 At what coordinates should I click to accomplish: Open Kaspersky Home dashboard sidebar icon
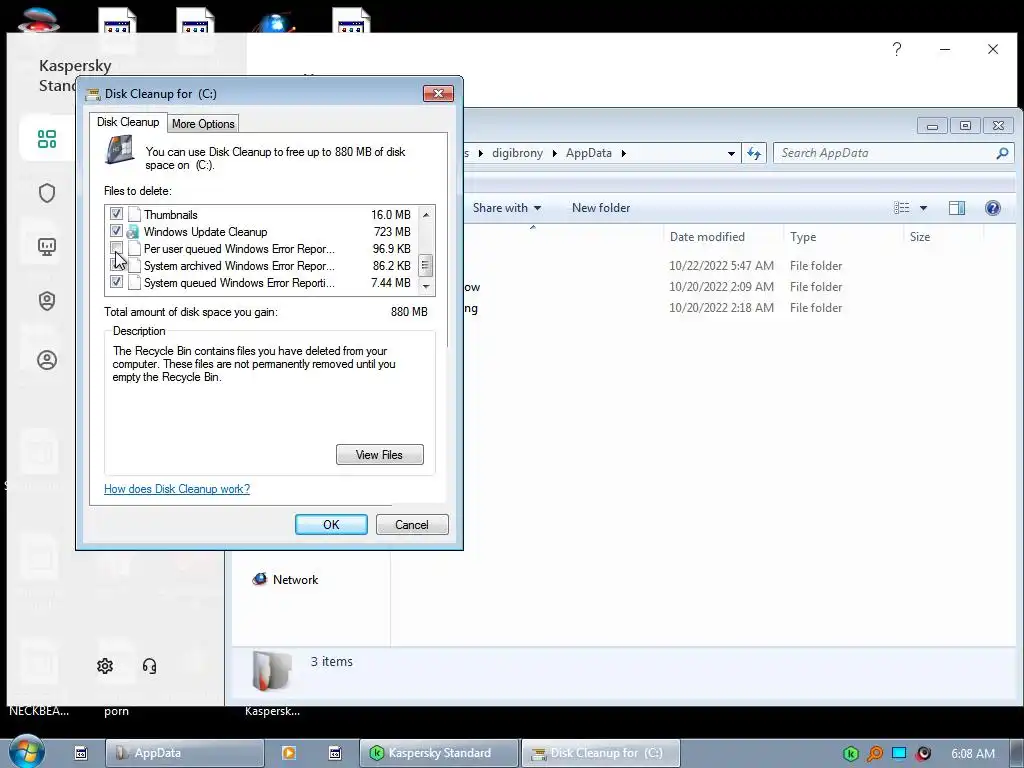pyautogui.click(x=46, y=138)
